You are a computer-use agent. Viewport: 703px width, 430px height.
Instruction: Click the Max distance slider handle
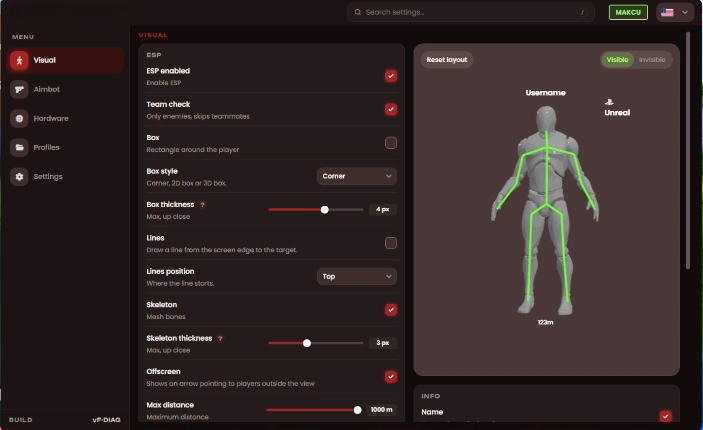(357, 410)
